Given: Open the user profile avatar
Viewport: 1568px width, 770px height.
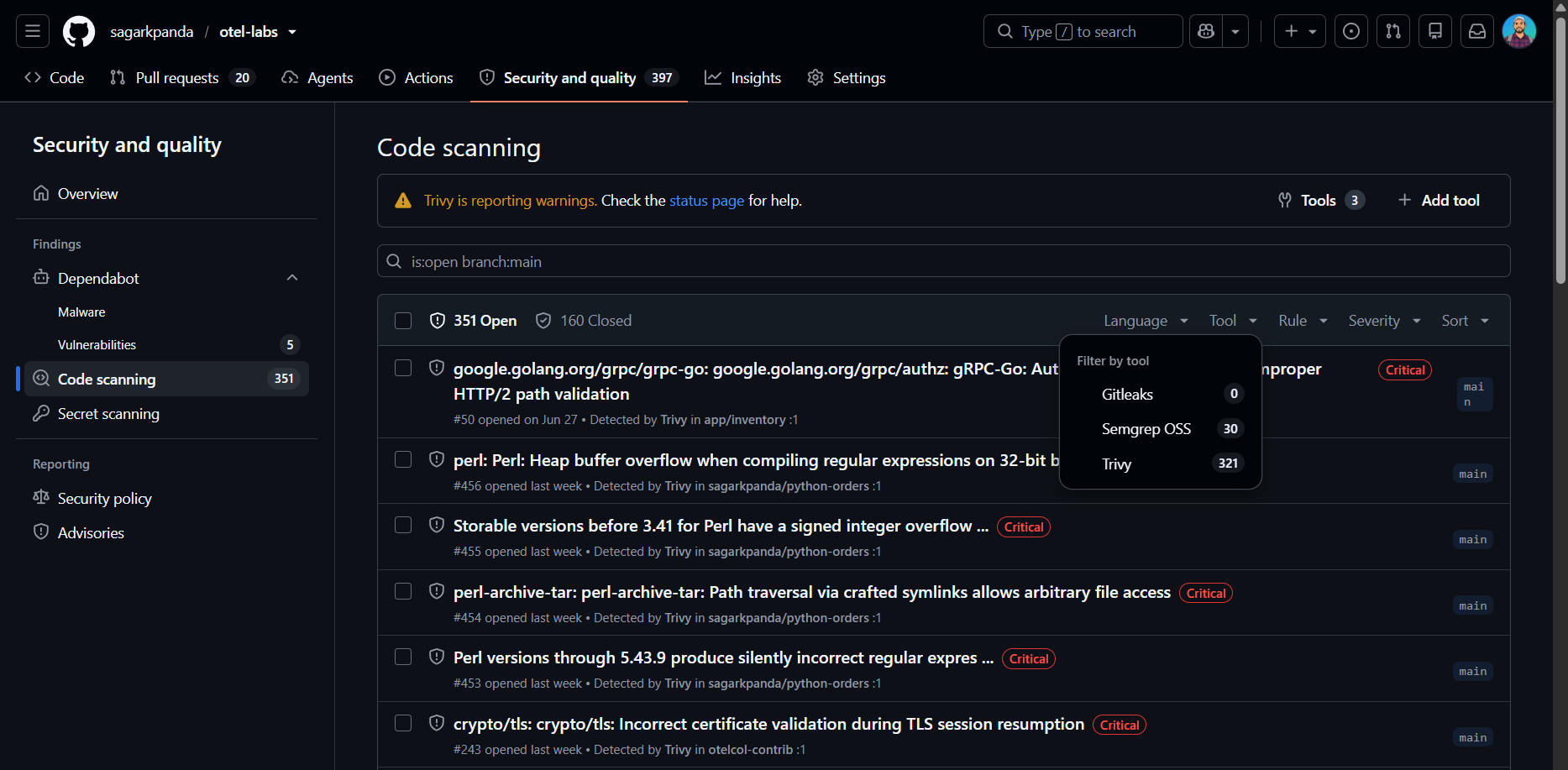Looking at the screenshot, I should coord(1519,31).
